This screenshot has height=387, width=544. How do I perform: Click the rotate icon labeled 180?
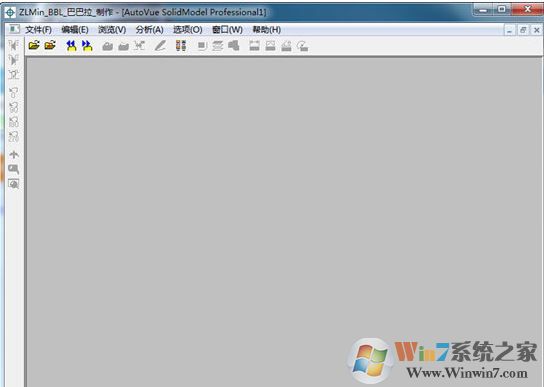pyautogui.click(x=14, y=122)
